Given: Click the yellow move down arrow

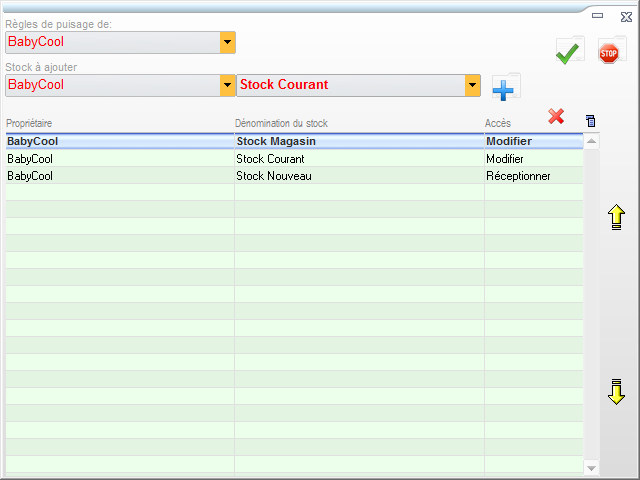Looking at the screenshot, I should [x=616, y=392].
